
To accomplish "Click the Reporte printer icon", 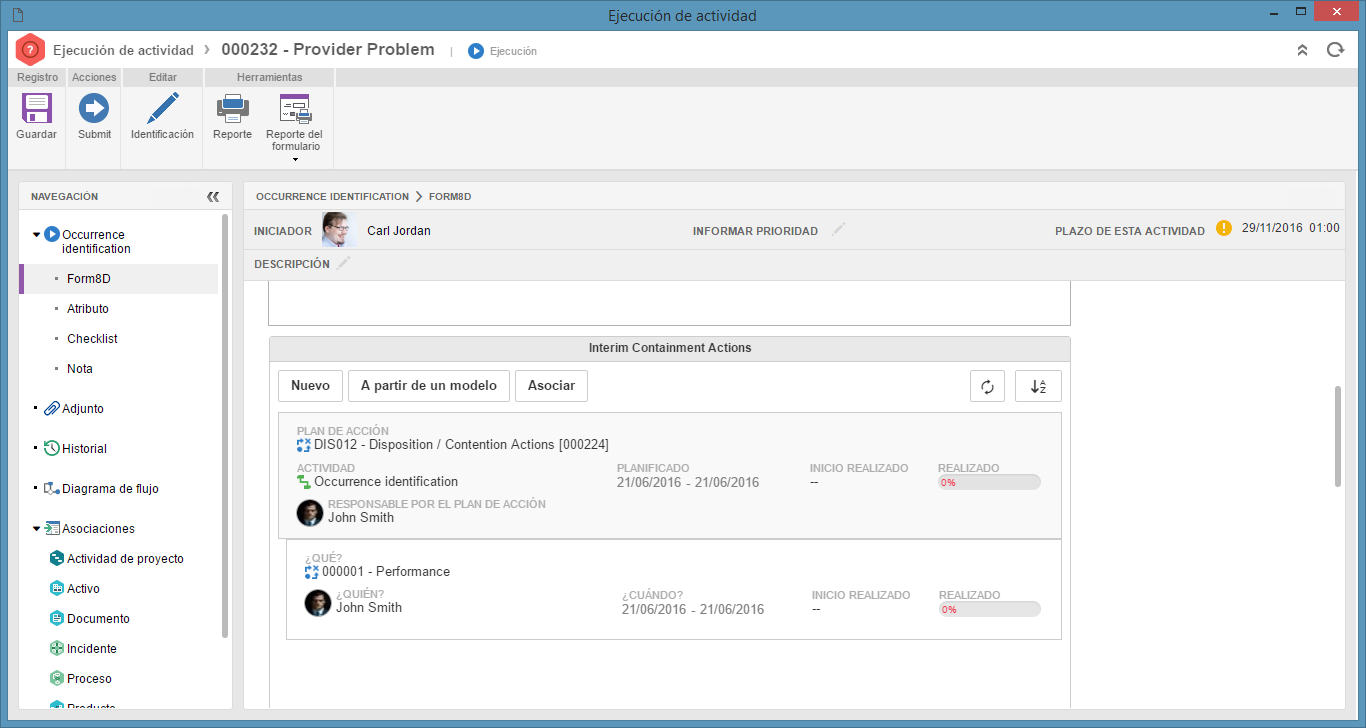I will tap(232, 108).
